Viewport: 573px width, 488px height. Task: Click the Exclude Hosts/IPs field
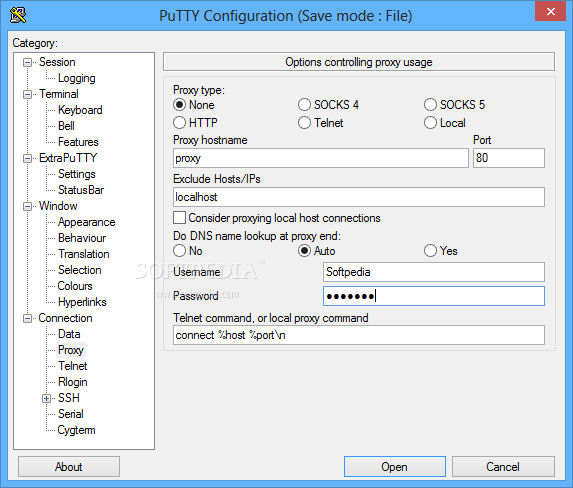click(359, 197)
